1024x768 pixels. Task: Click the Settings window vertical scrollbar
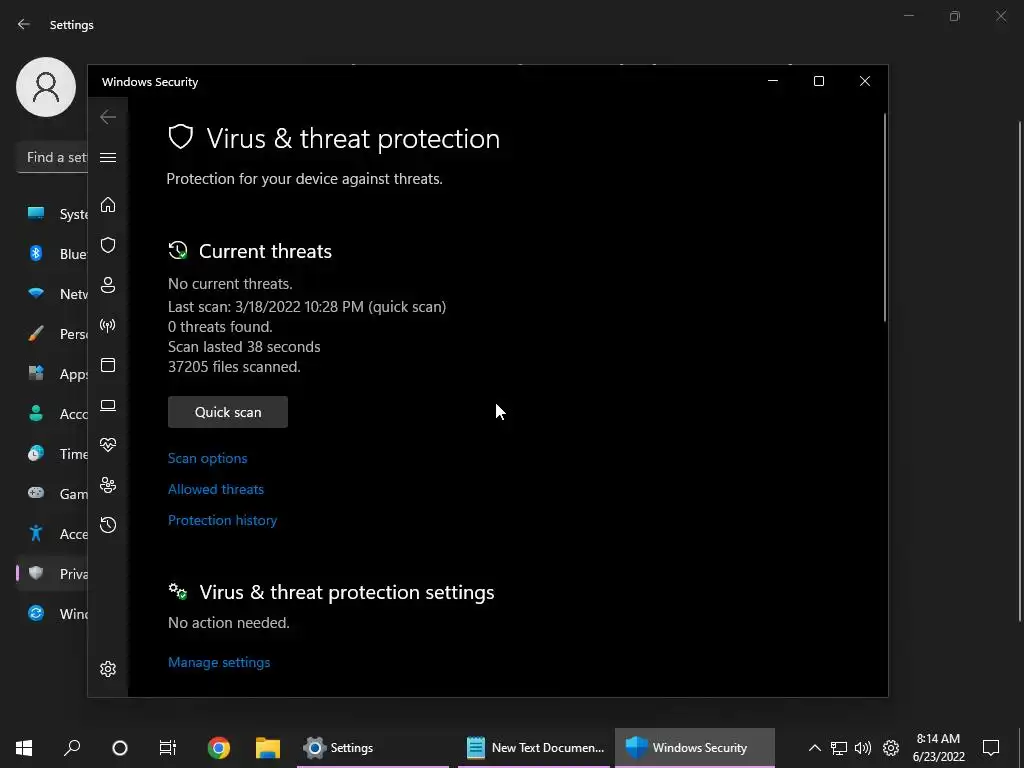(x=1021, y=371)
